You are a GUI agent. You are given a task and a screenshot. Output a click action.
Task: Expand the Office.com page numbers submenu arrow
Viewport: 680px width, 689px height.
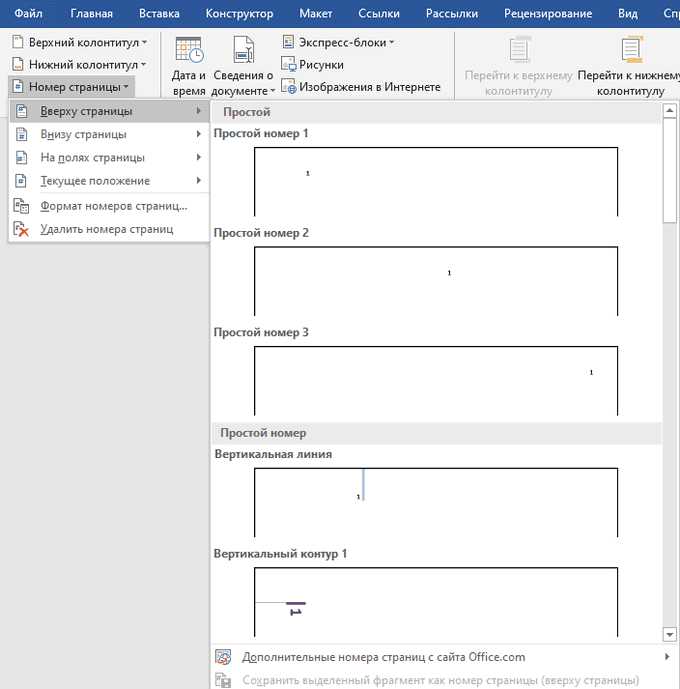[x=667, y=657]
